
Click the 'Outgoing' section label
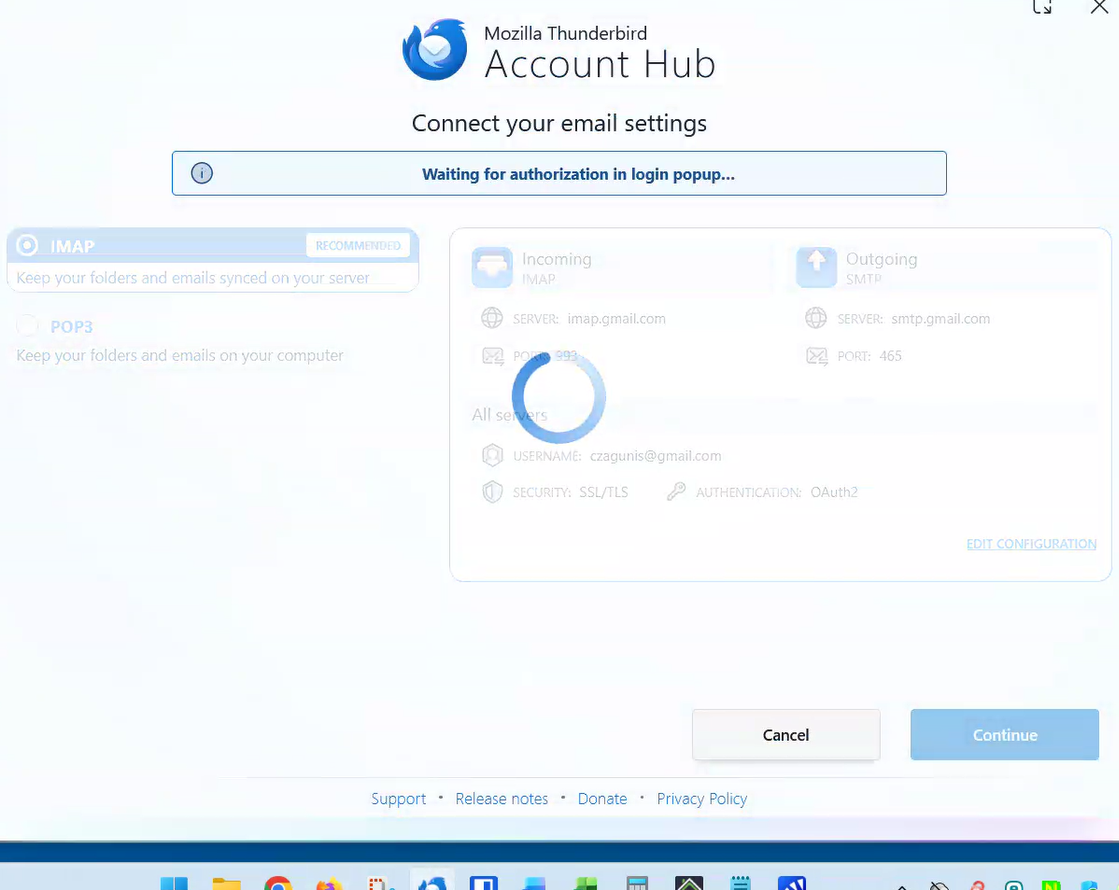881,259
